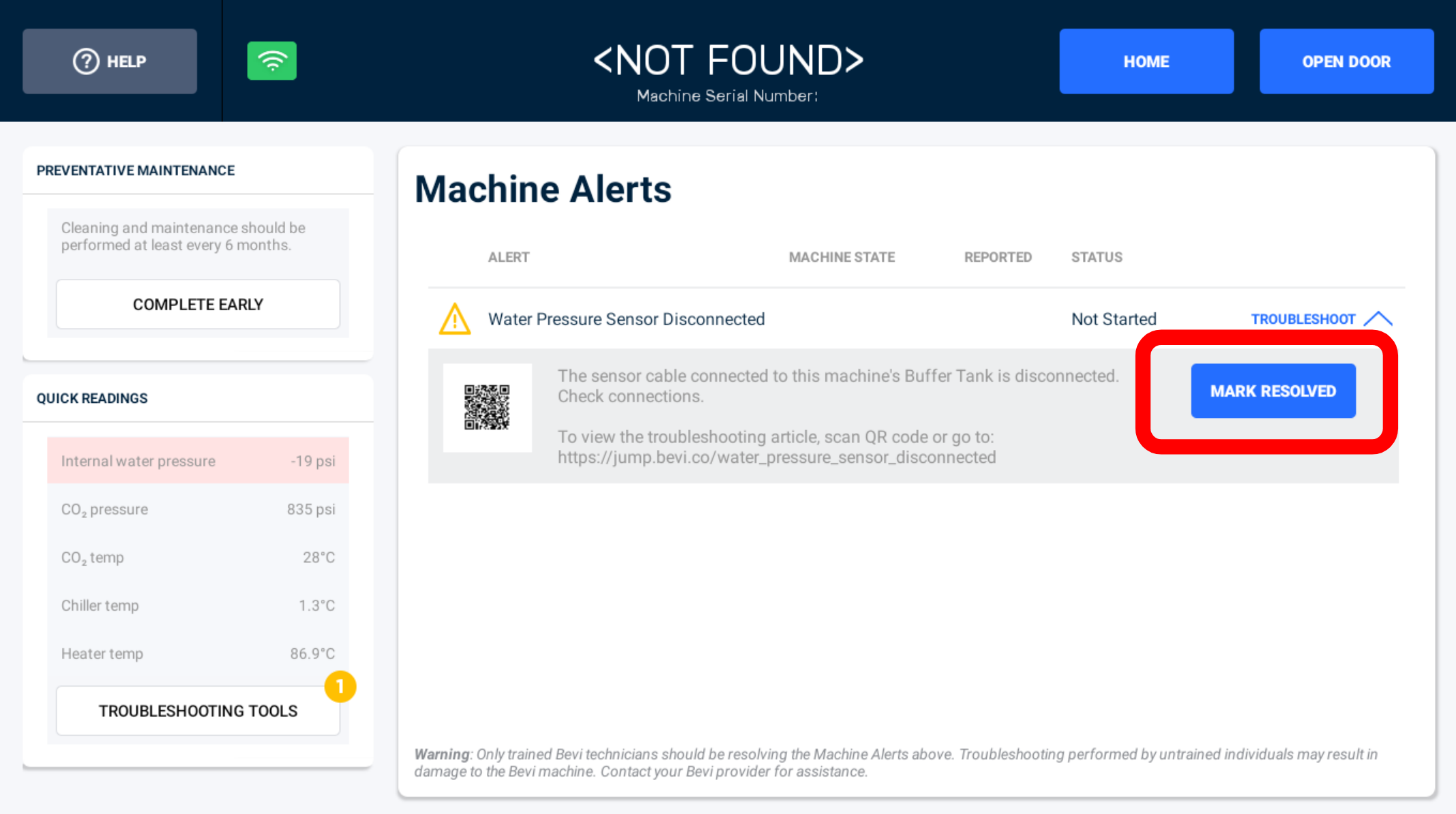The height and width of the screenshot is (814, 1456).
Task: Click Complete Early for maintenance
Action: pos(198,304)
